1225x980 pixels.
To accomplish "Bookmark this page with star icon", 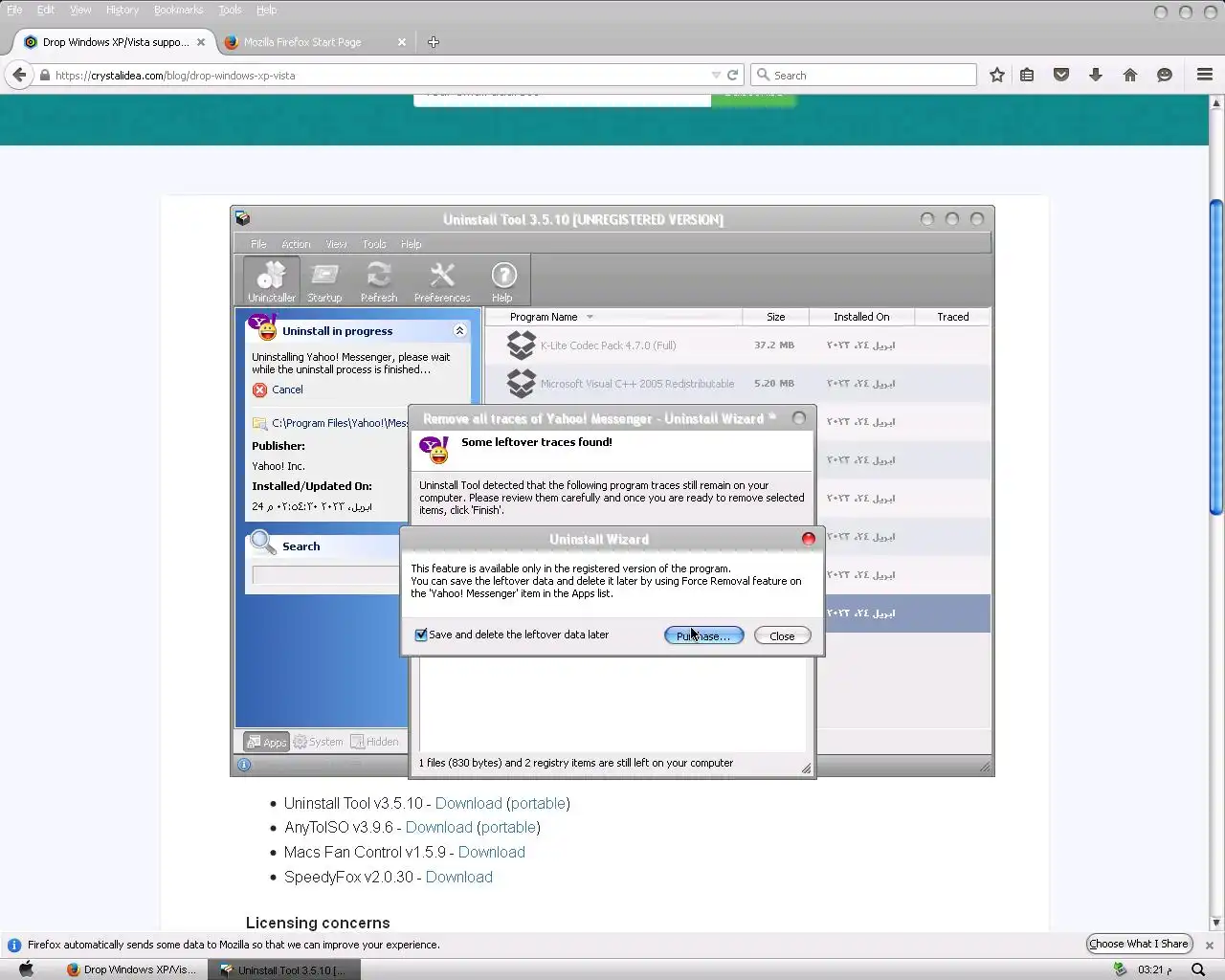I will tap(997, 75).
